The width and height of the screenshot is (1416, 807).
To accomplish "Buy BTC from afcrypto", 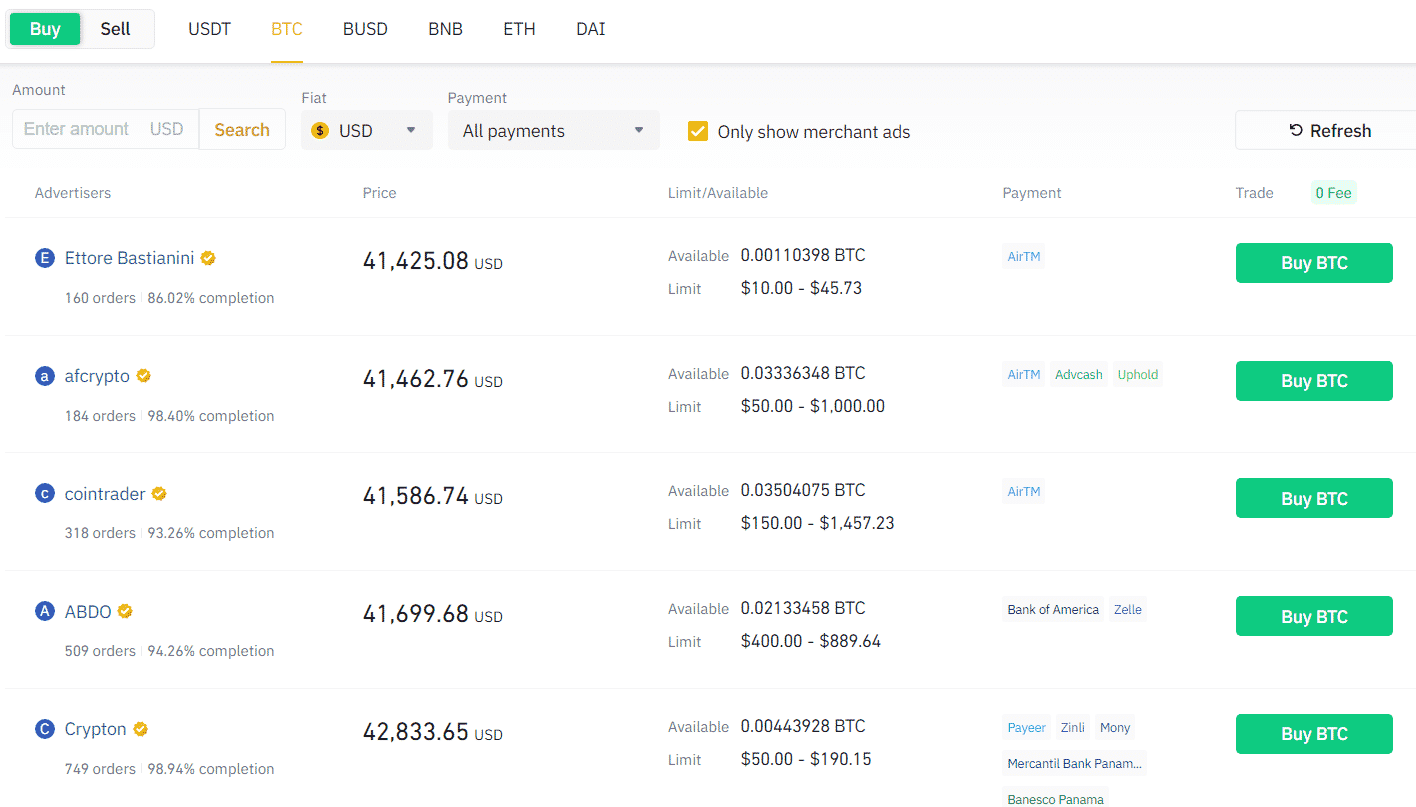I will 1314,381.
